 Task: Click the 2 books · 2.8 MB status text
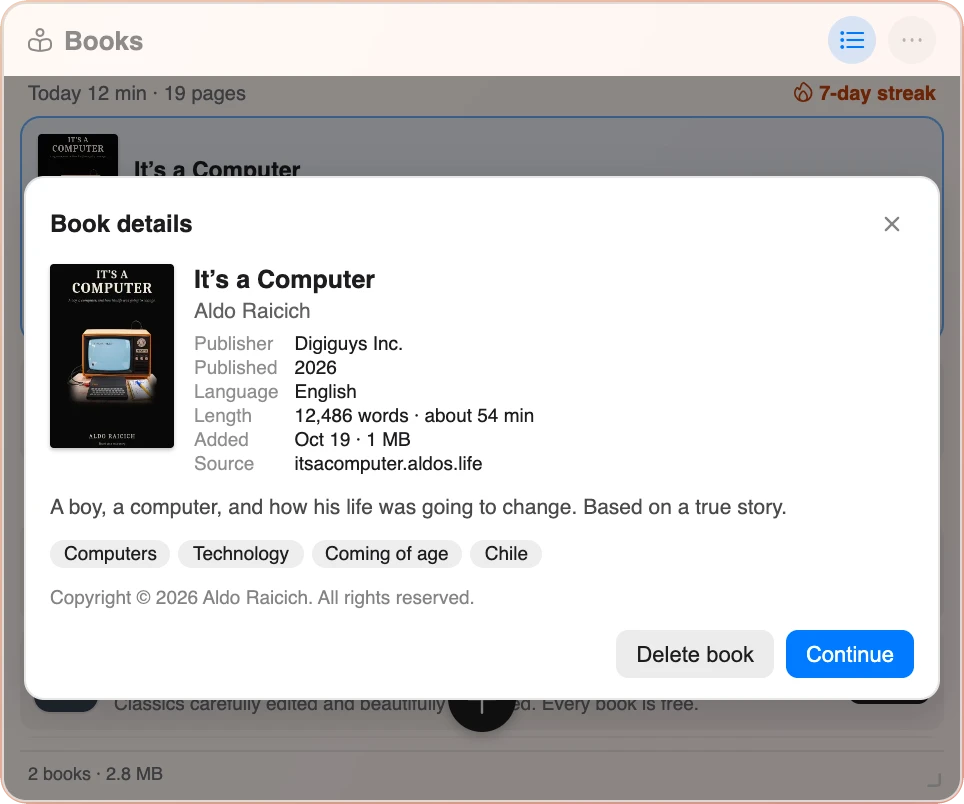click(x=95, y=773)
